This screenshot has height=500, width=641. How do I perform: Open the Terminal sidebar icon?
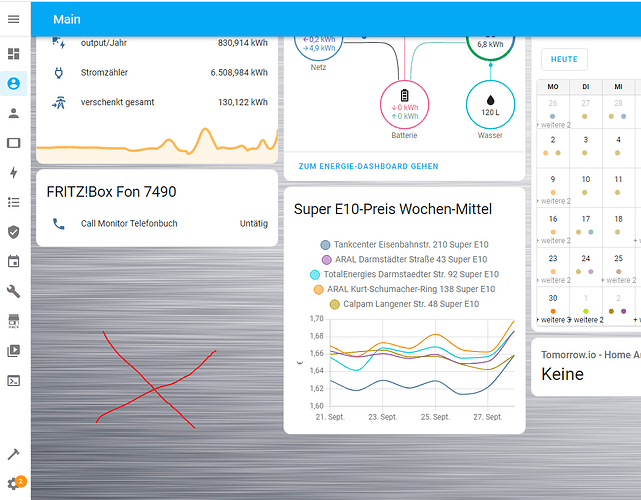click(x=13, y=380)
